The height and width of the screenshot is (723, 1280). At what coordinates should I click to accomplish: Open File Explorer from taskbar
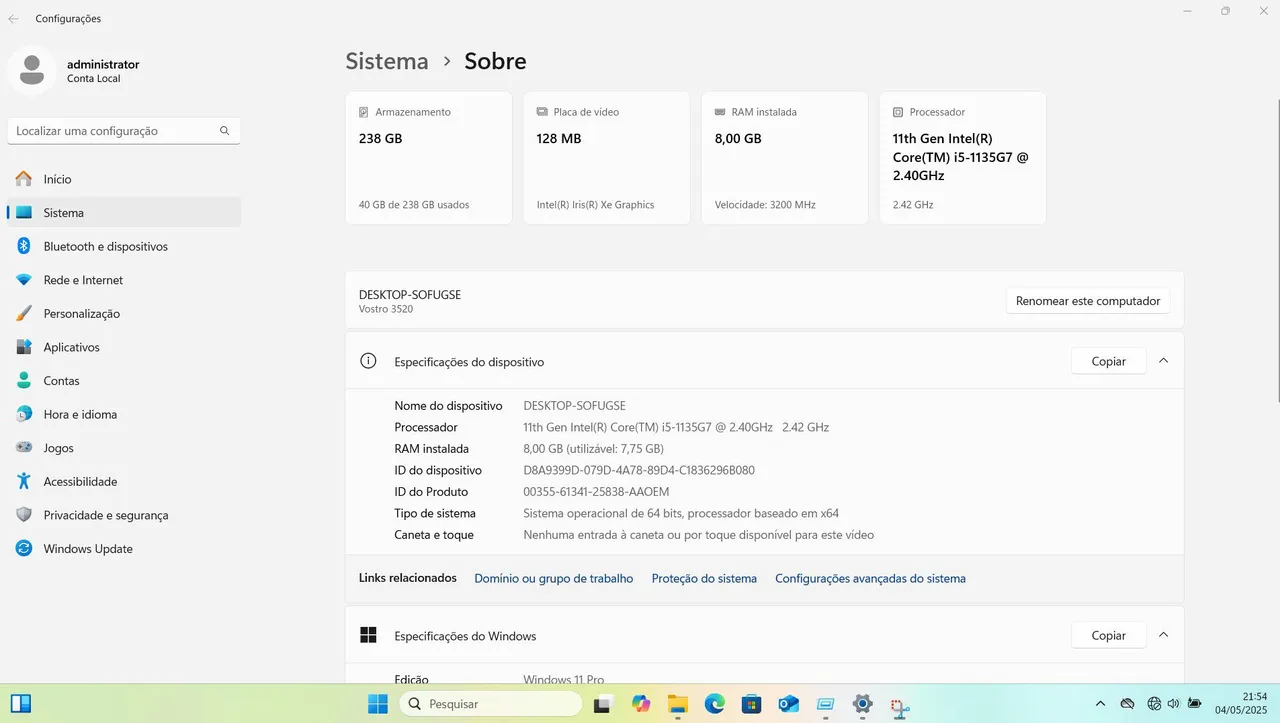click(678, 704)
